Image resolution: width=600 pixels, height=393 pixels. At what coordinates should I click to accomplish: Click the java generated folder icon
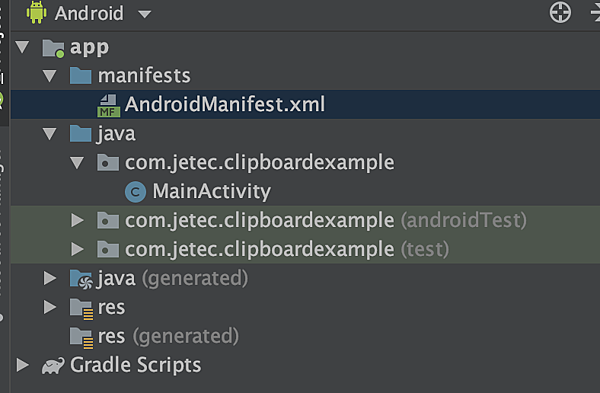click(x=81, y=279)
